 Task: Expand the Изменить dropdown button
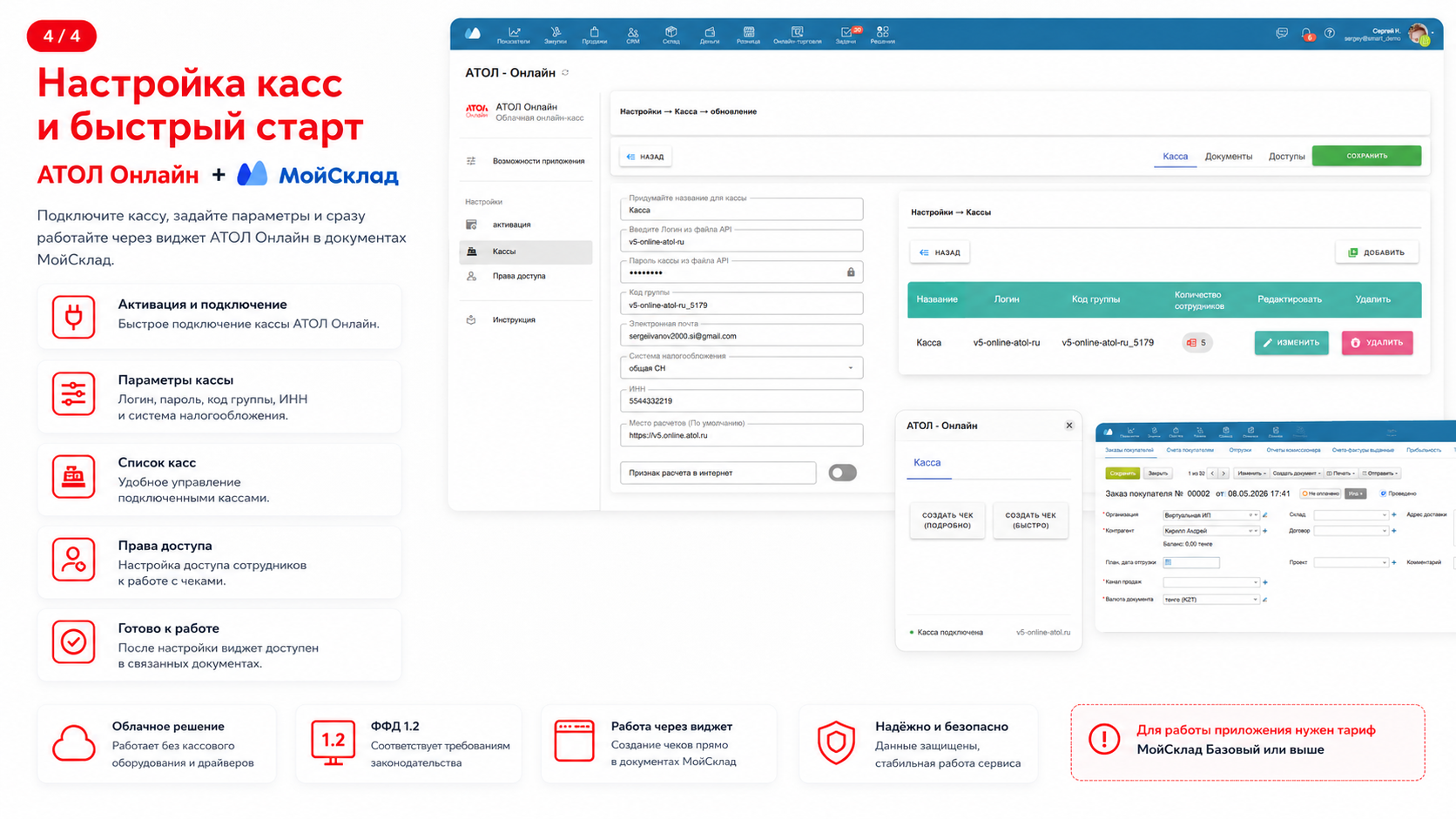click(1251, 473)
